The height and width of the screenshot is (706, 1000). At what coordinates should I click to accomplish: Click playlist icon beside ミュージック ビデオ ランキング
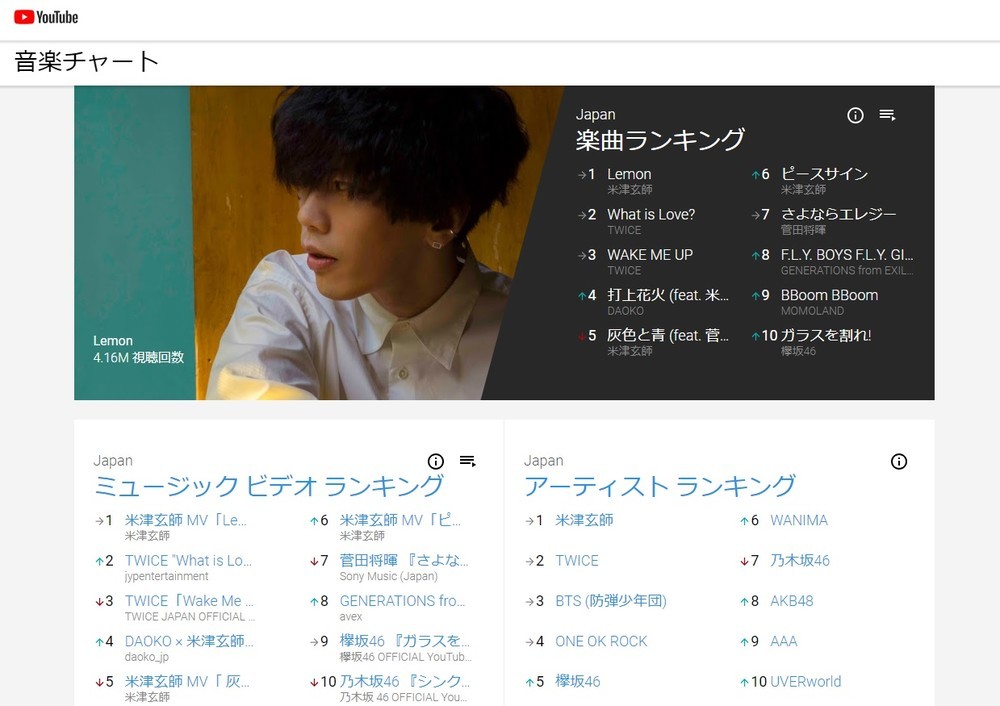[x=467, y=461]
